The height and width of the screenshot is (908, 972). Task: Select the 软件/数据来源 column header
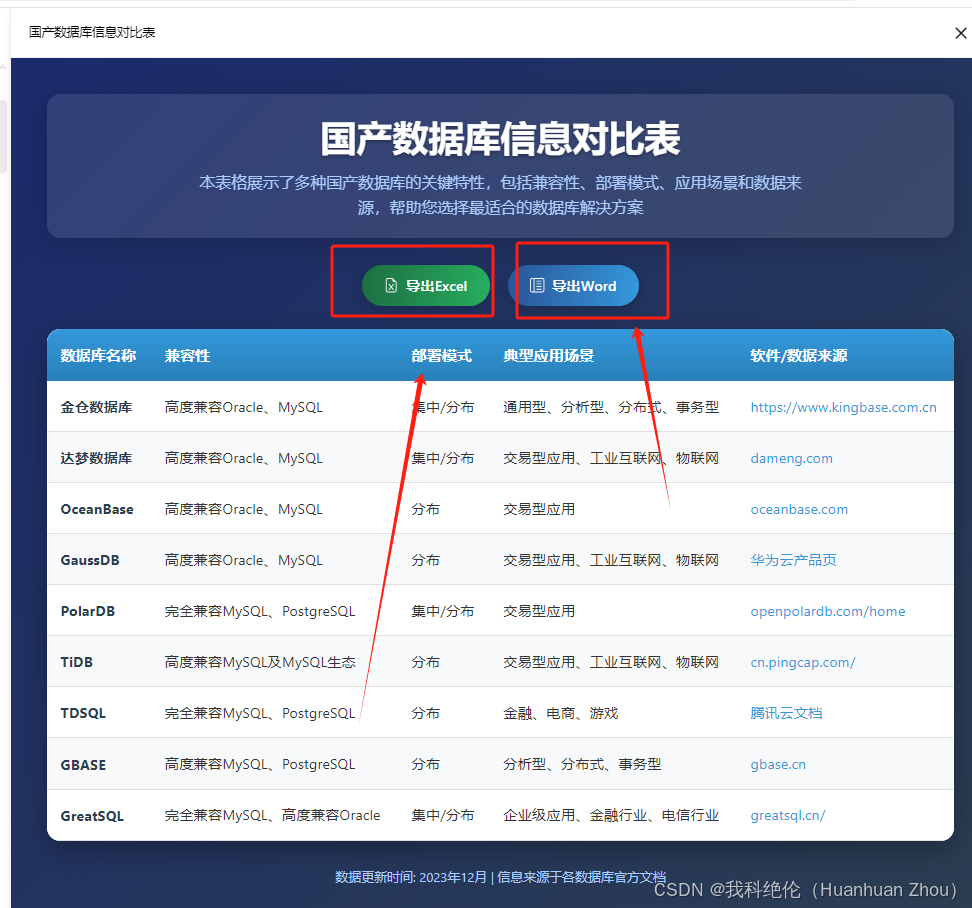click(798, 356)
